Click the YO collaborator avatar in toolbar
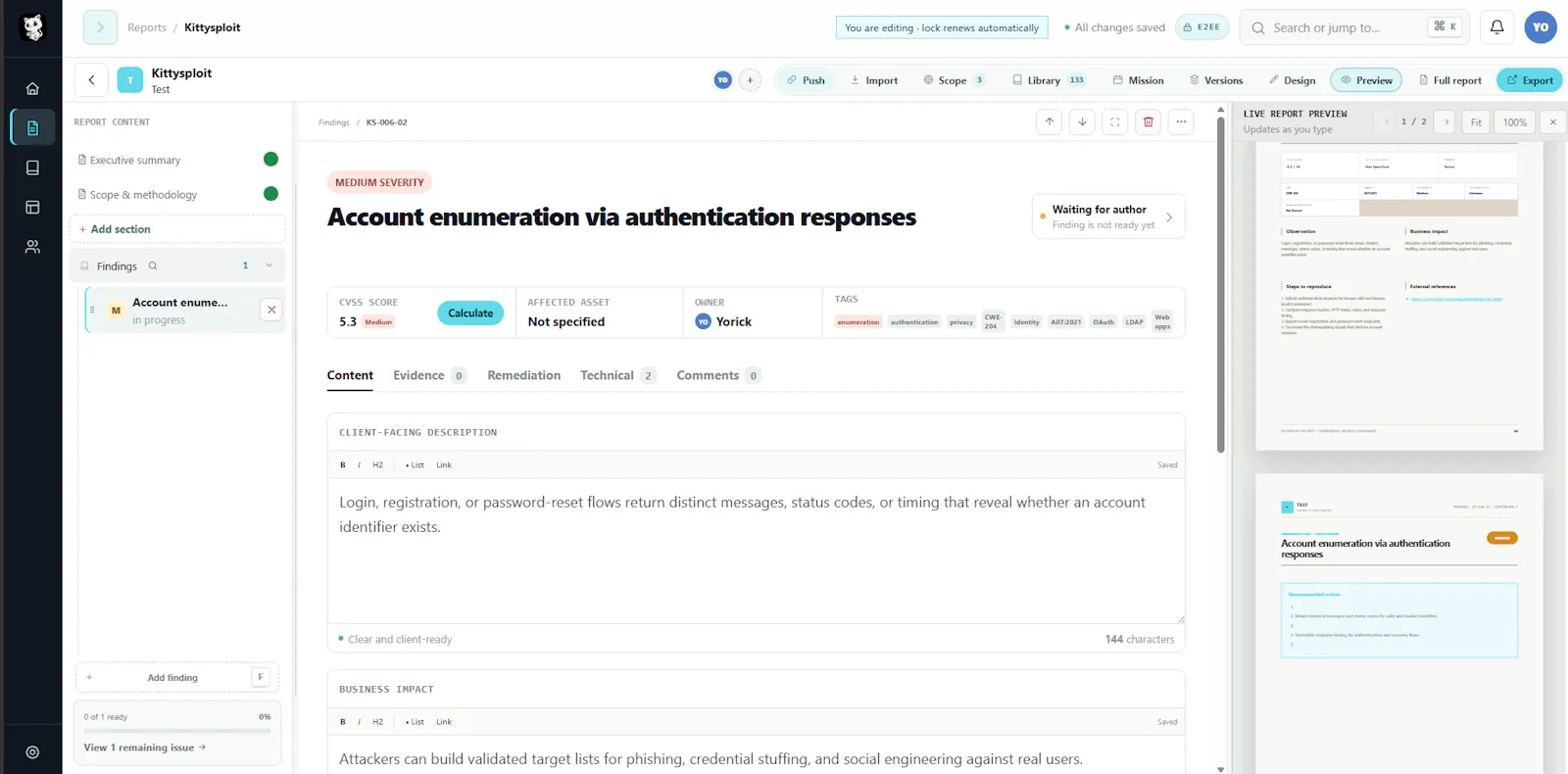Screen dimensions: 1568x774 point(722,80)
